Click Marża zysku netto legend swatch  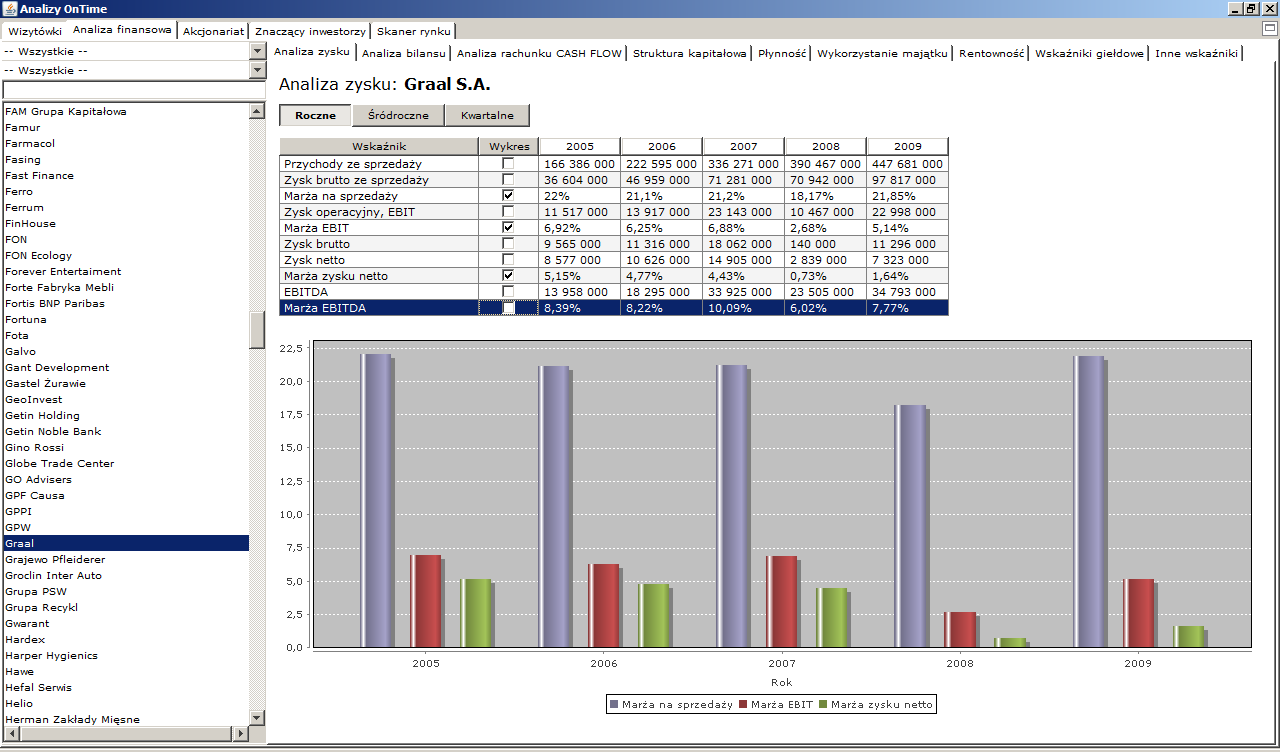click(x=824, y=705)
